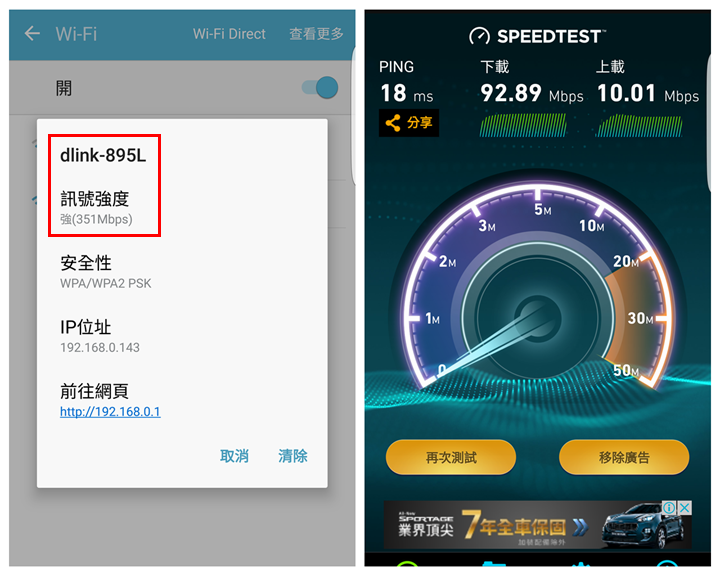
Task: Open the 查看更多 menu
Action: pos(316,34)
